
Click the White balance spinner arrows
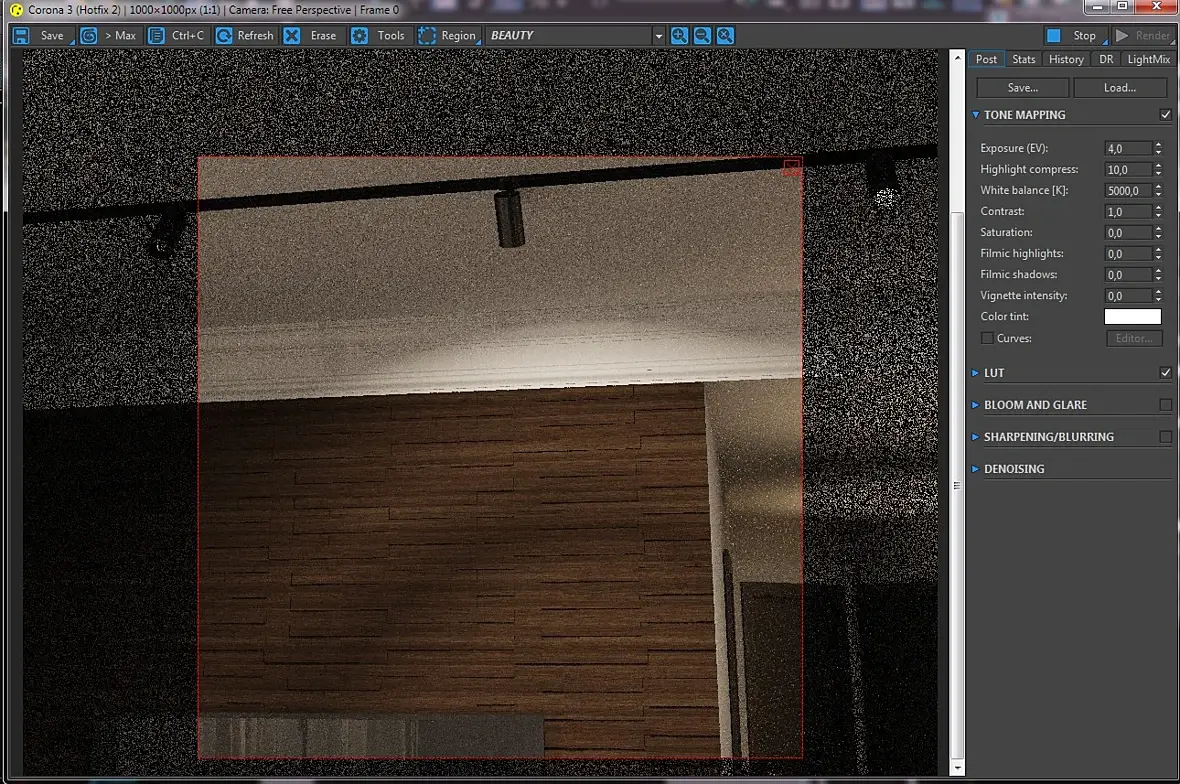point(1158,191)
